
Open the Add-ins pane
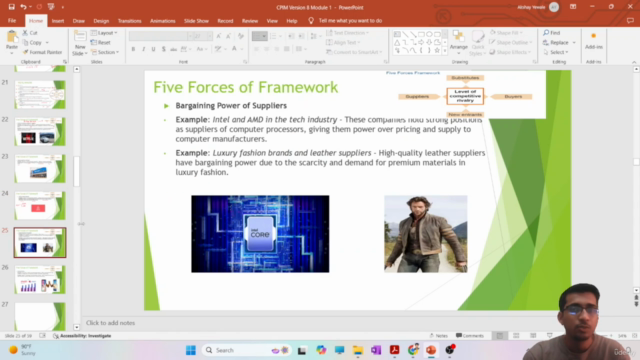tap(593, 41)
